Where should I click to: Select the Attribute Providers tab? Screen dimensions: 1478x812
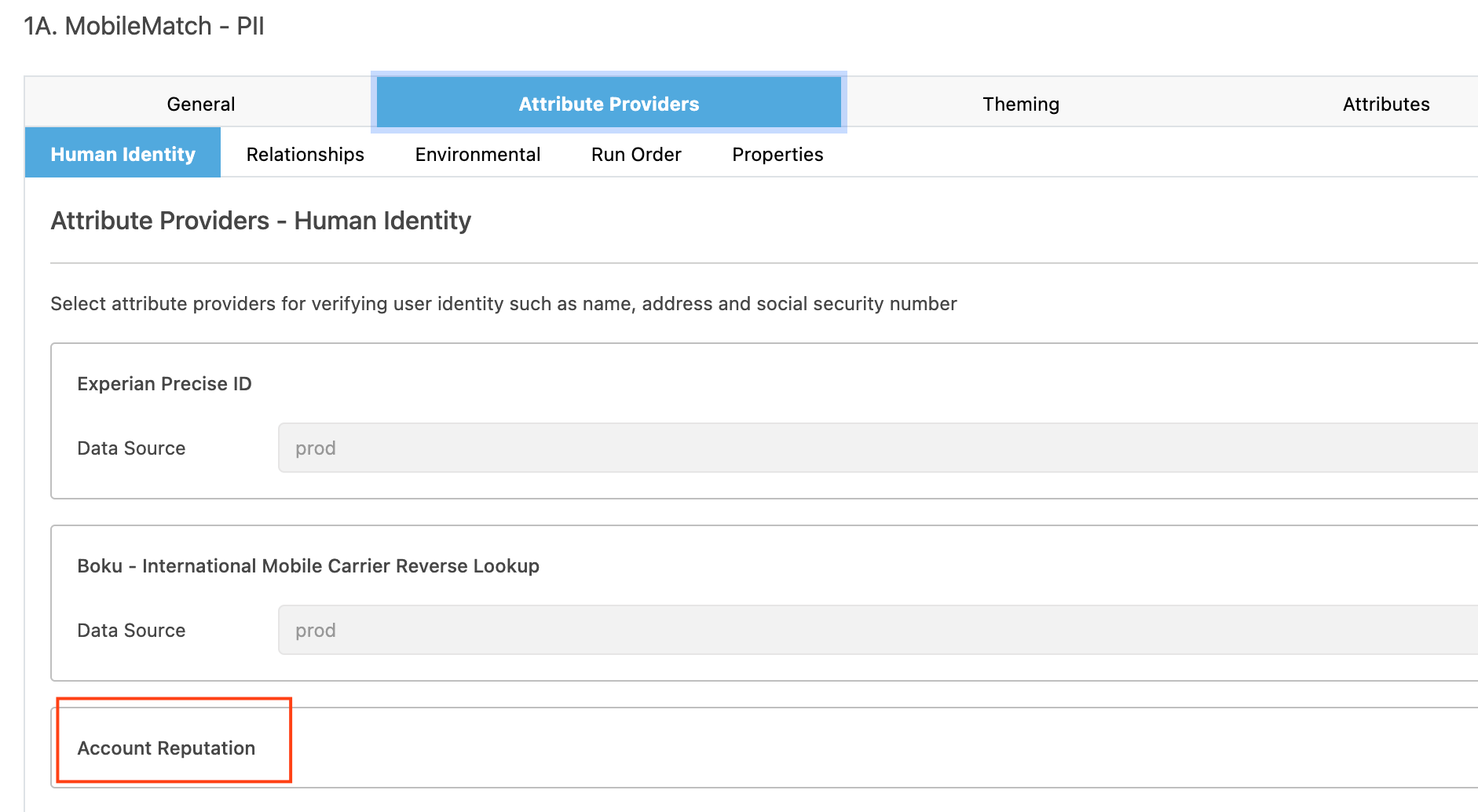point(609,104)
